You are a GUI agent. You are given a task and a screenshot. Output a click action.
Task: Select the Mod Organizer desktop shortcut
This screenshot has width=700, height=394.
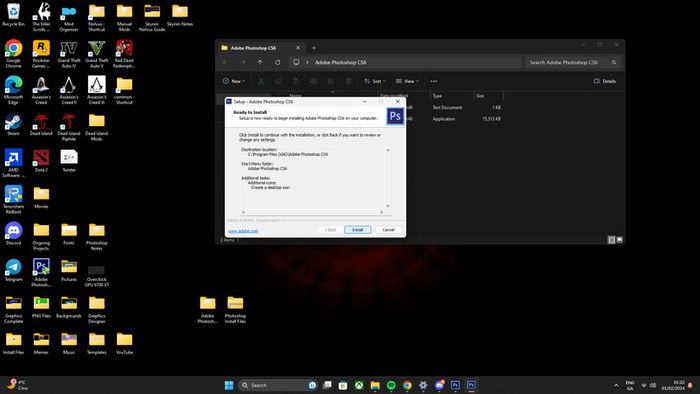69,17
